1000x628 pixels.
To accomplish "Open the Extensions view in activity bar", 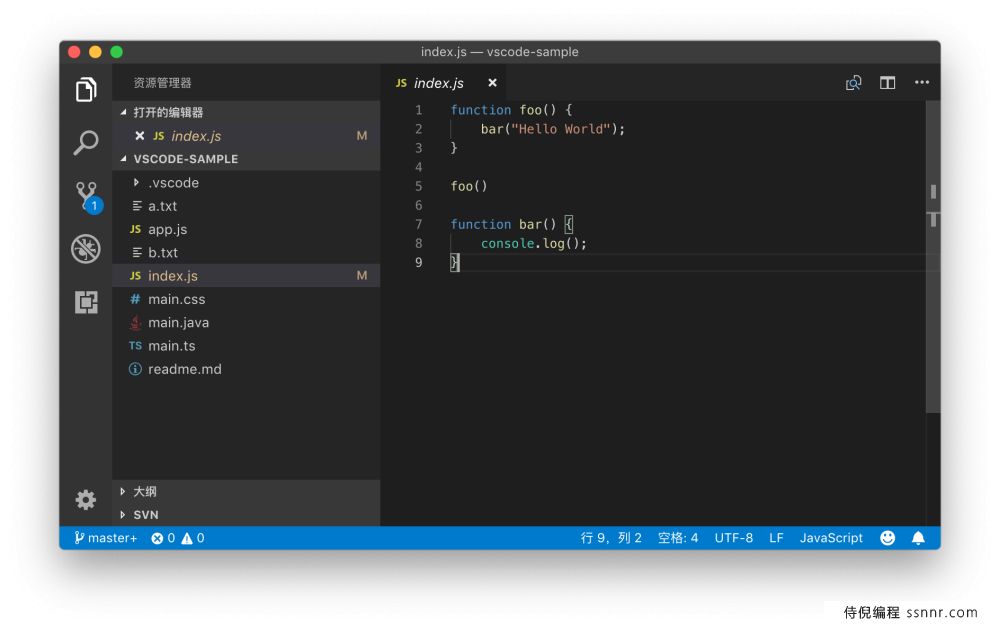I will point(86,302).
